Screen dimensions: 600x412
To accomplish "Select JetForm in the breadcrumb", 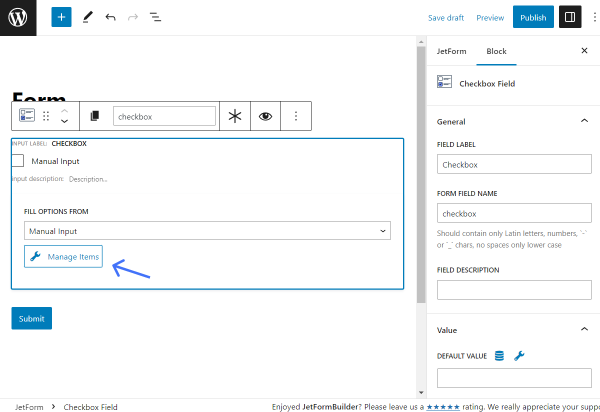I will 29,407.
